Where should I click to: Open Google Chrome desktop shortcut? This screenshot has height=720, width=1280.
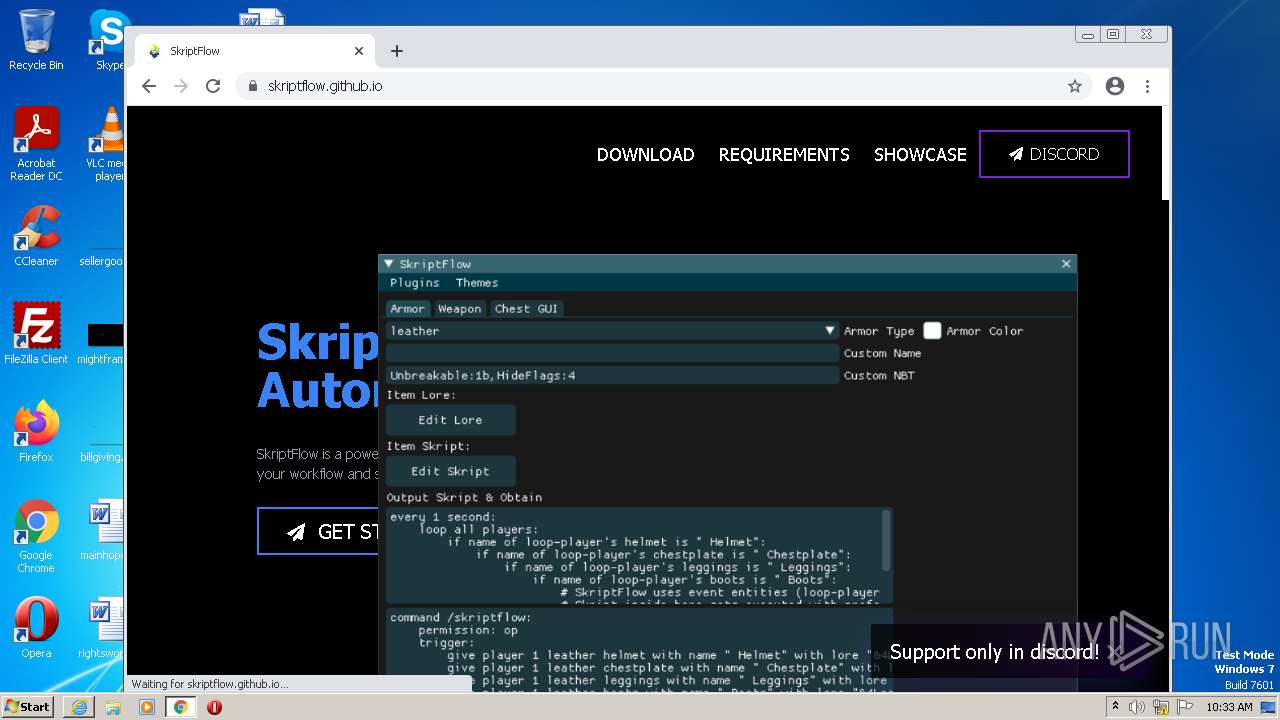[x=36, y=536]
